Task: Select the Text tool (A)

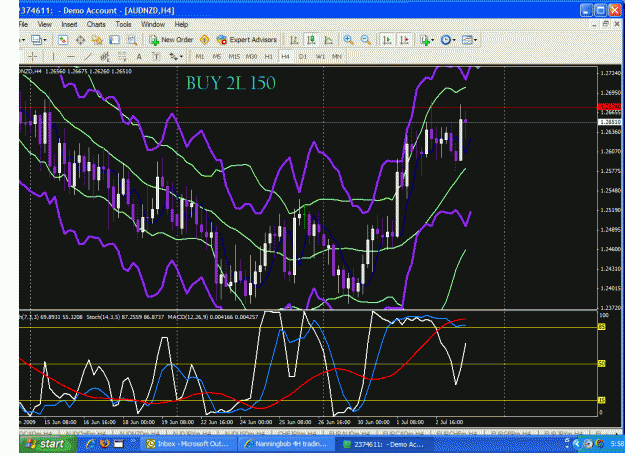Action: click(139, 57)
